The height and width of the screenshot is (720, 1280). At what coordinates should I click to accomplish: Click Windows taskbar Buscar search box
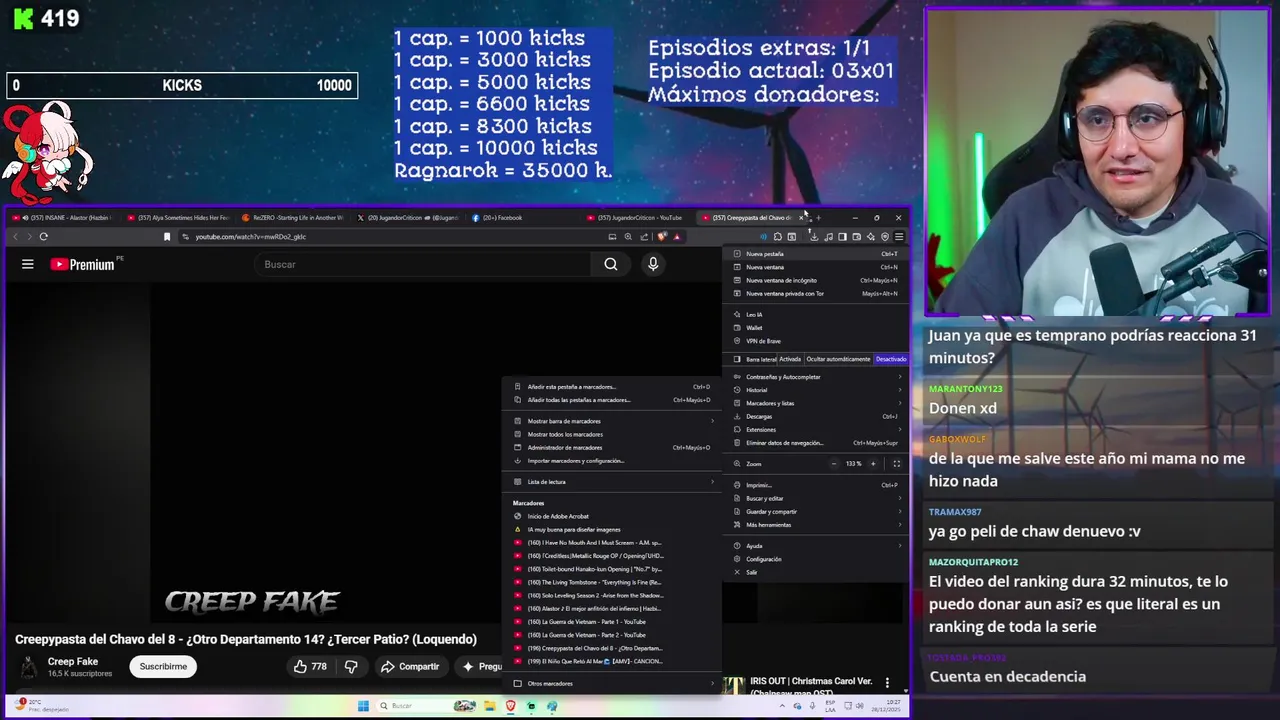(426, 706)
